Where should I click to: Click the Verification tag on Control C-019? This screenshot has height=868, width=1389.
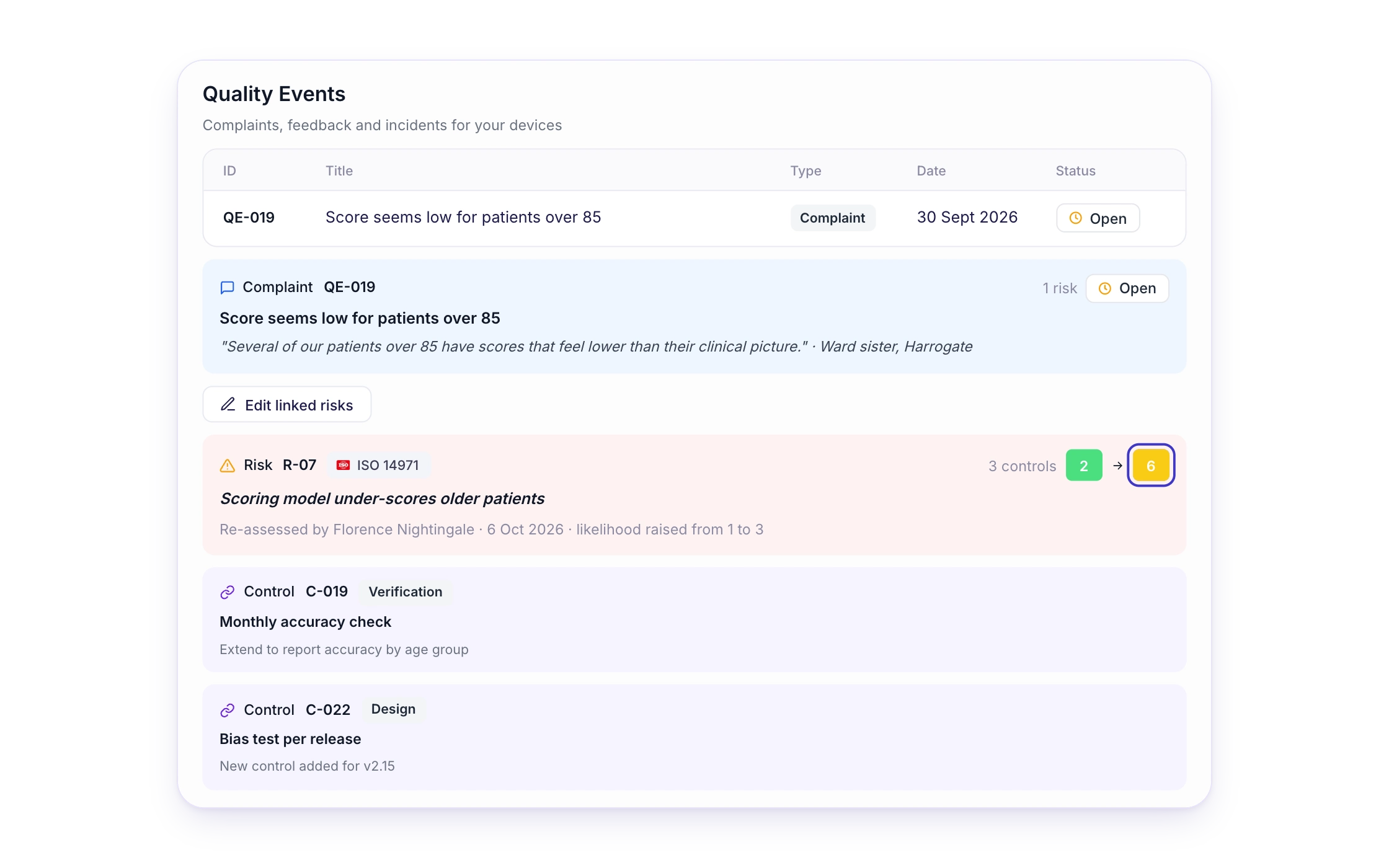click(x=406, y=591)
